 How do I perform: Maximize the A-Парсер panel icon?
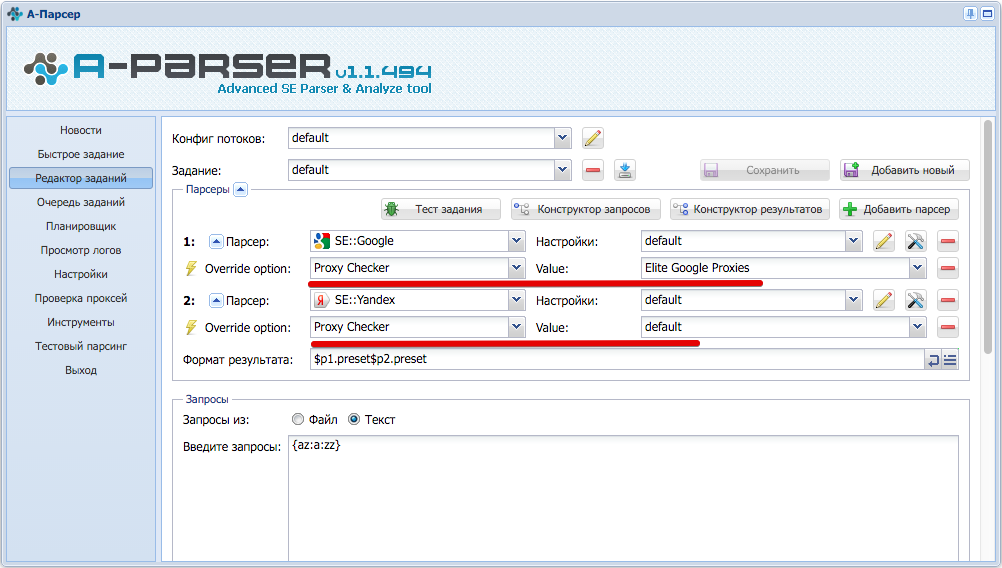coord(987,13)
